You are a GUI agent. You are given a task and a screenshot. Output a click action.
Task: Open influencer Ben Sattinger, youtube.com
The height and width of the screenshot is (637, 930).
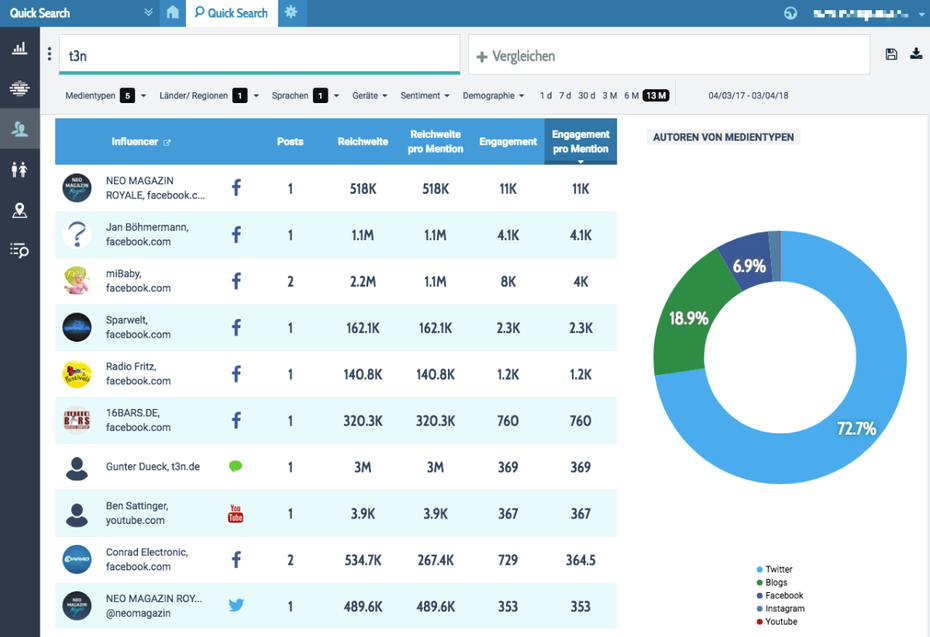tap(137, 513)
